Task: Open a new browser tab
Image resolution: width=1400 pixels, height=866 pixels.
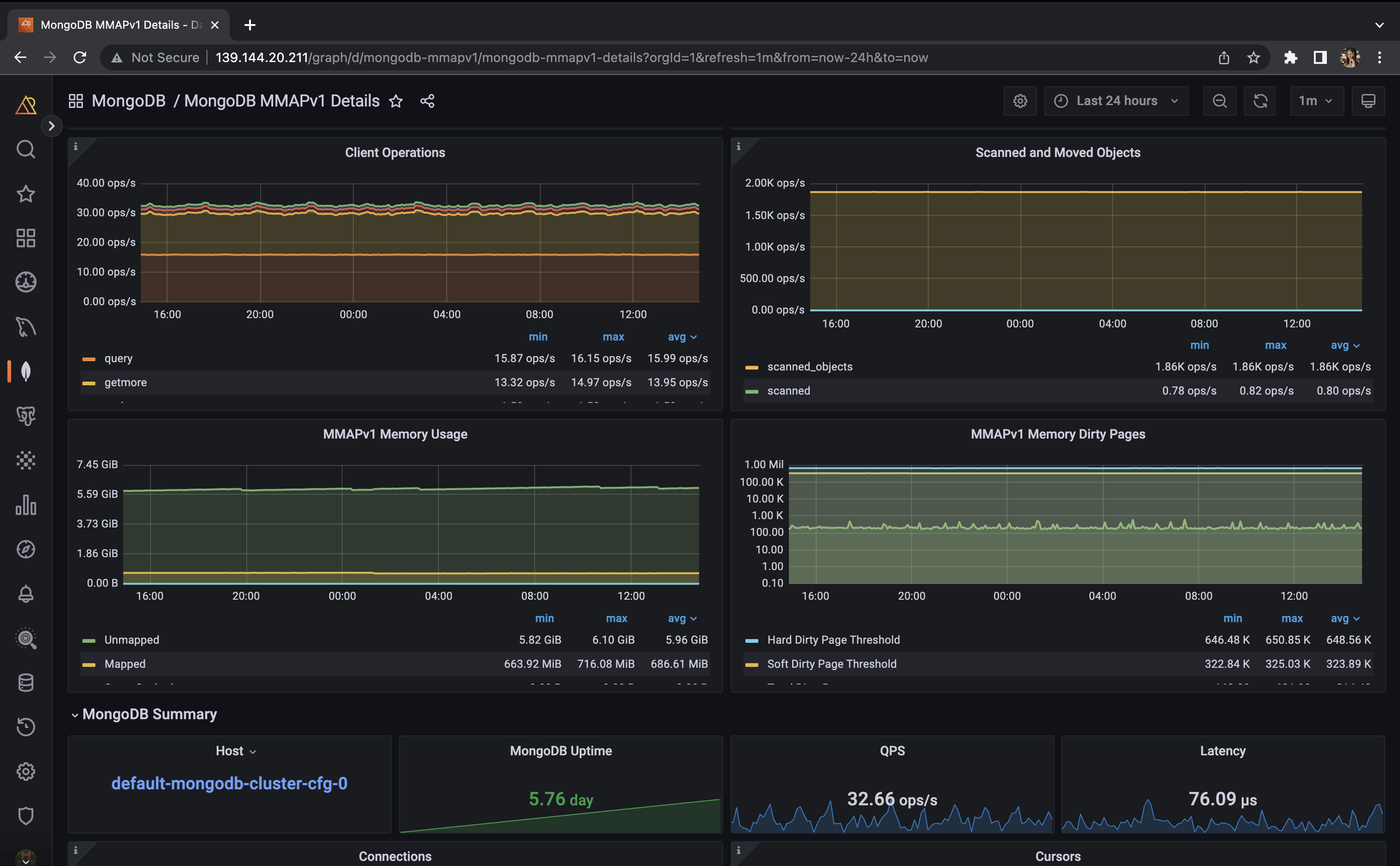Action: (250, 25)
